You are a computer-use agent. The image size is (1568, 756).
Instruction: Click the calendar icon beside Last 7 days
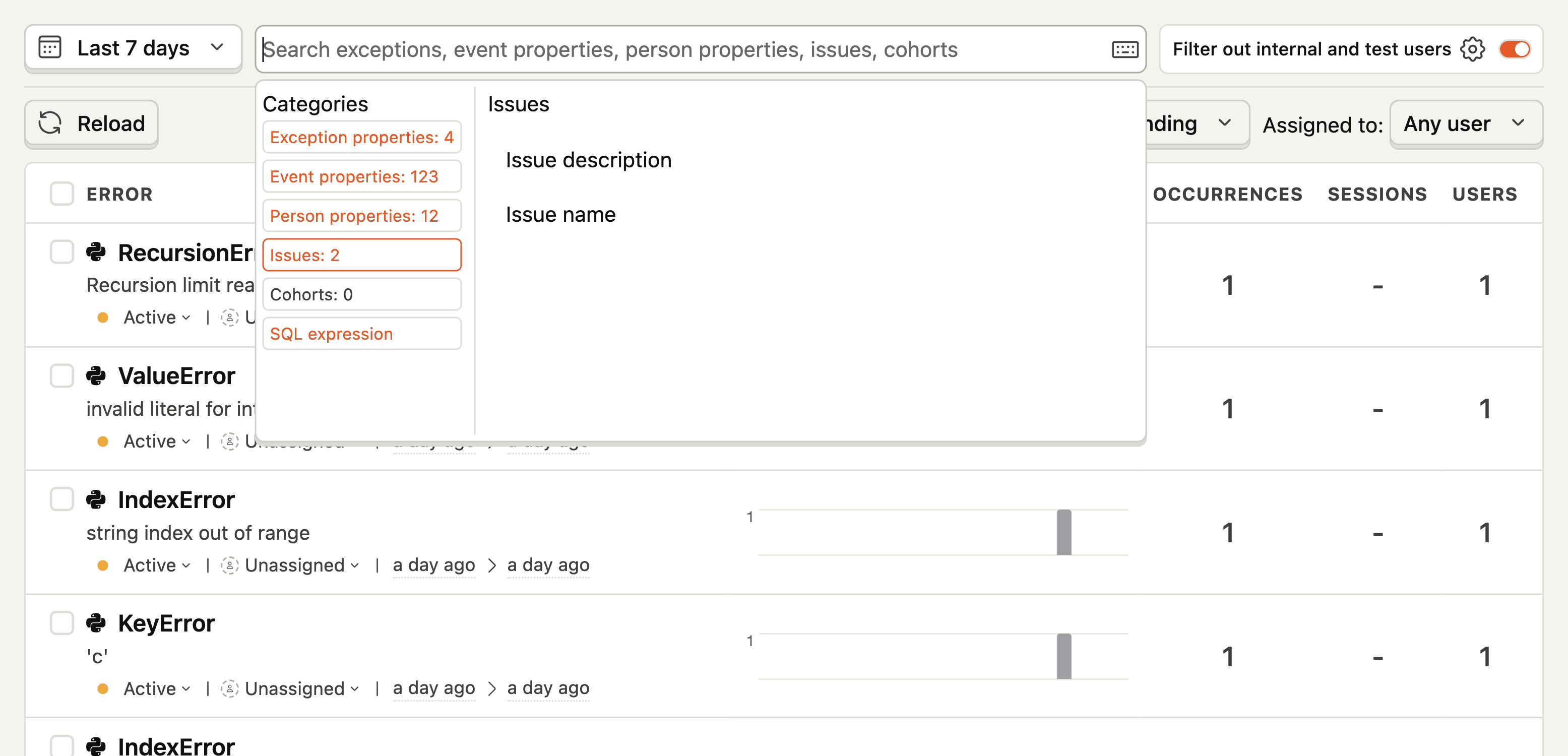click(x=50, y=47)
